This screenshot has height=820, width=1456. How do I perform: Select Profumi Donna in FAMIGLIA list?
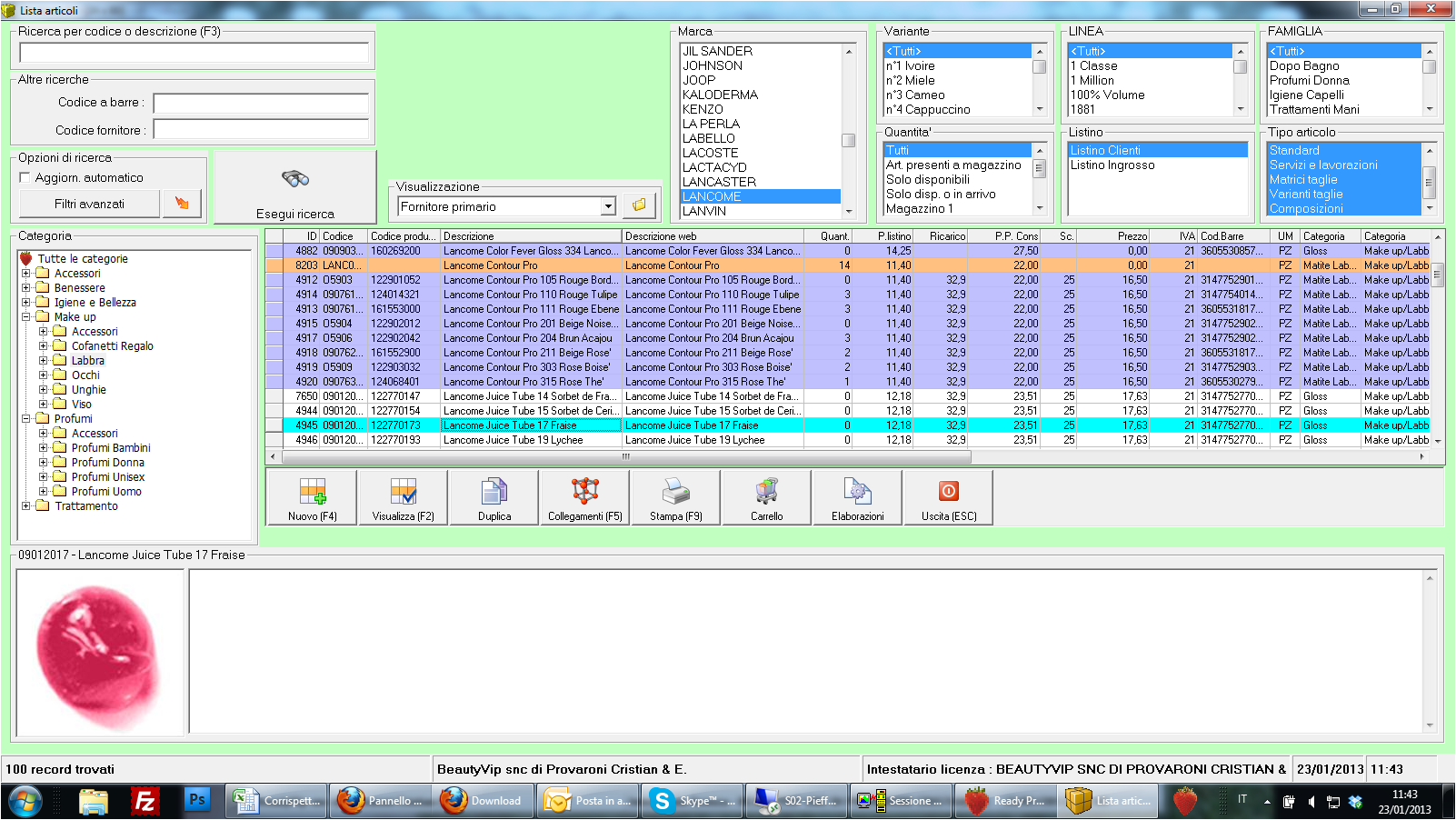[1344, 80]
